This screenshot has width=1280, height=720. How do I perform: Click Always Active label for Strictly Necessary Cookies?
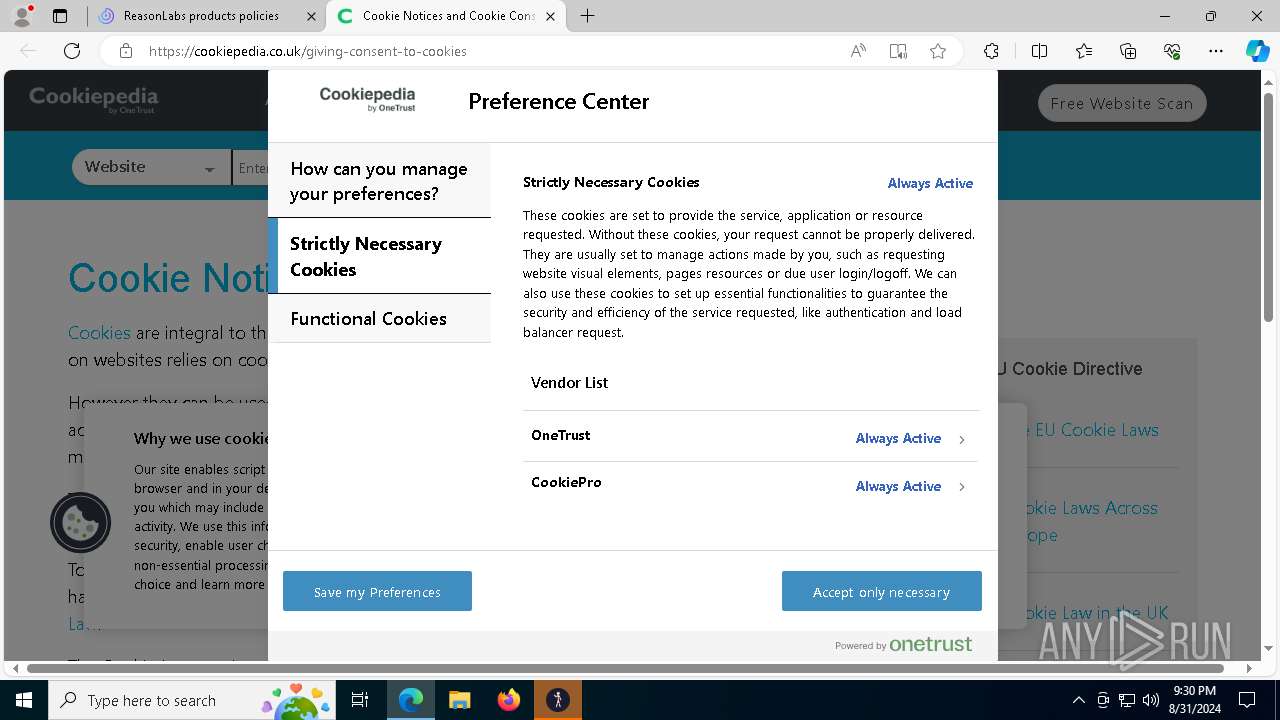tap(930, 183)
